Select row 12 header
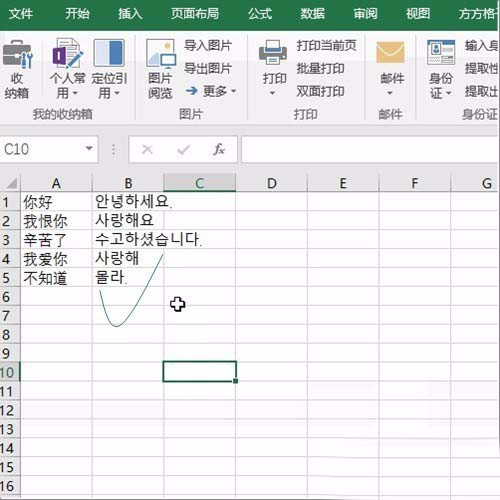 pos(10,410)
